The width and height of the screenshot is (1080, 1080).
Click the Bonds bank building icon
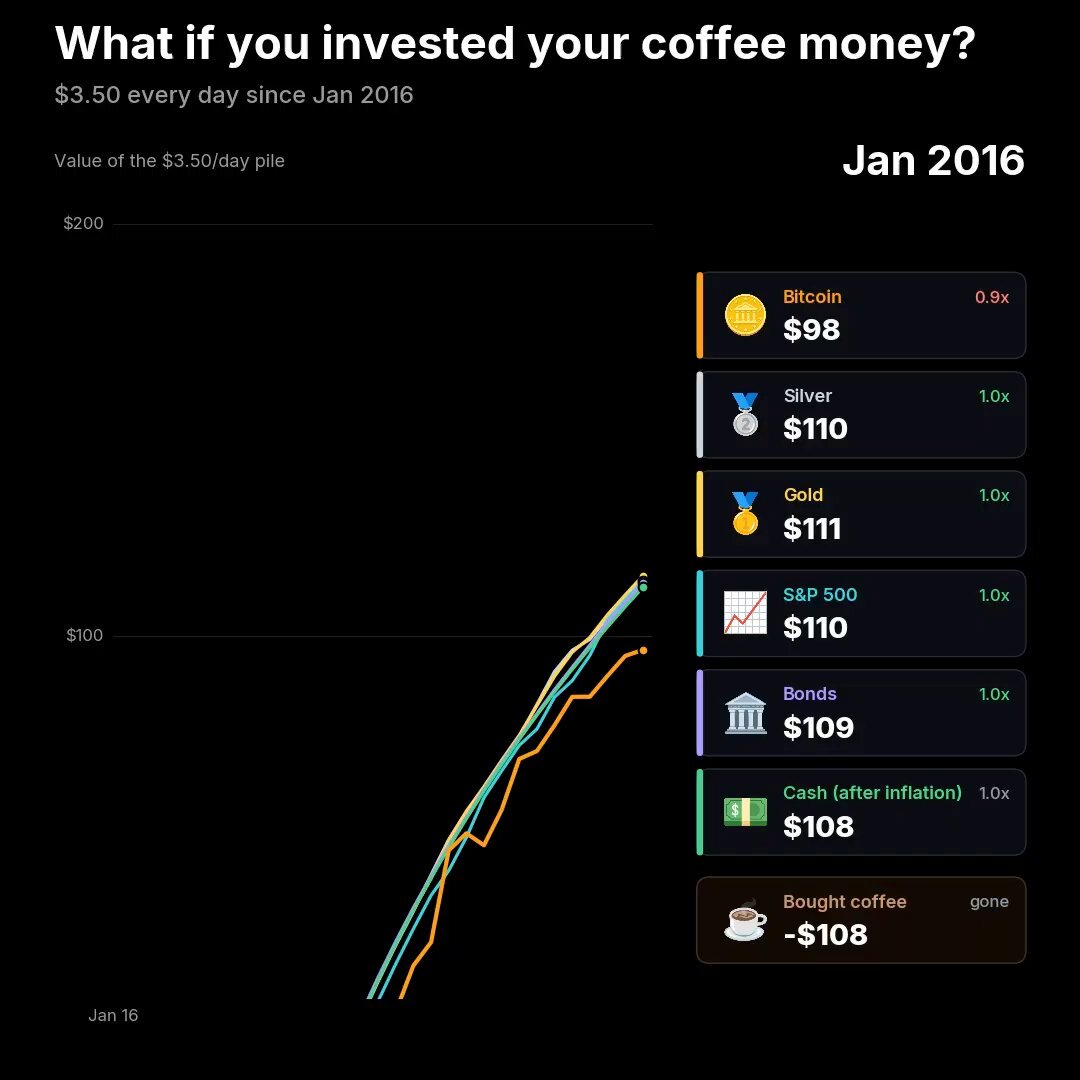(x=745, y=712)
